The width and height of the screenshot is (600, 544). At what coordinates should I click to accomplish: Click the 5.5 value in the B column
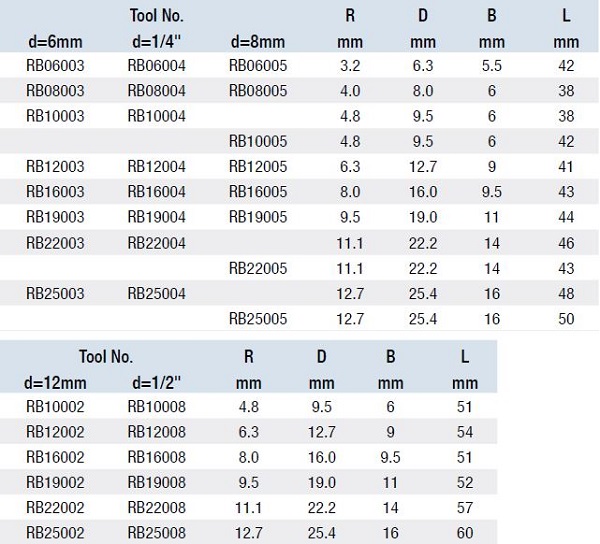pos(491,65)
